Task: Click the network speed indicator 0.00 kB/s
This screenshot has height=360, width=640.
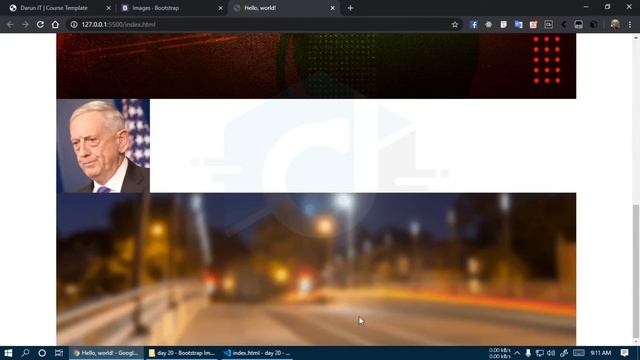Action: 500,353
